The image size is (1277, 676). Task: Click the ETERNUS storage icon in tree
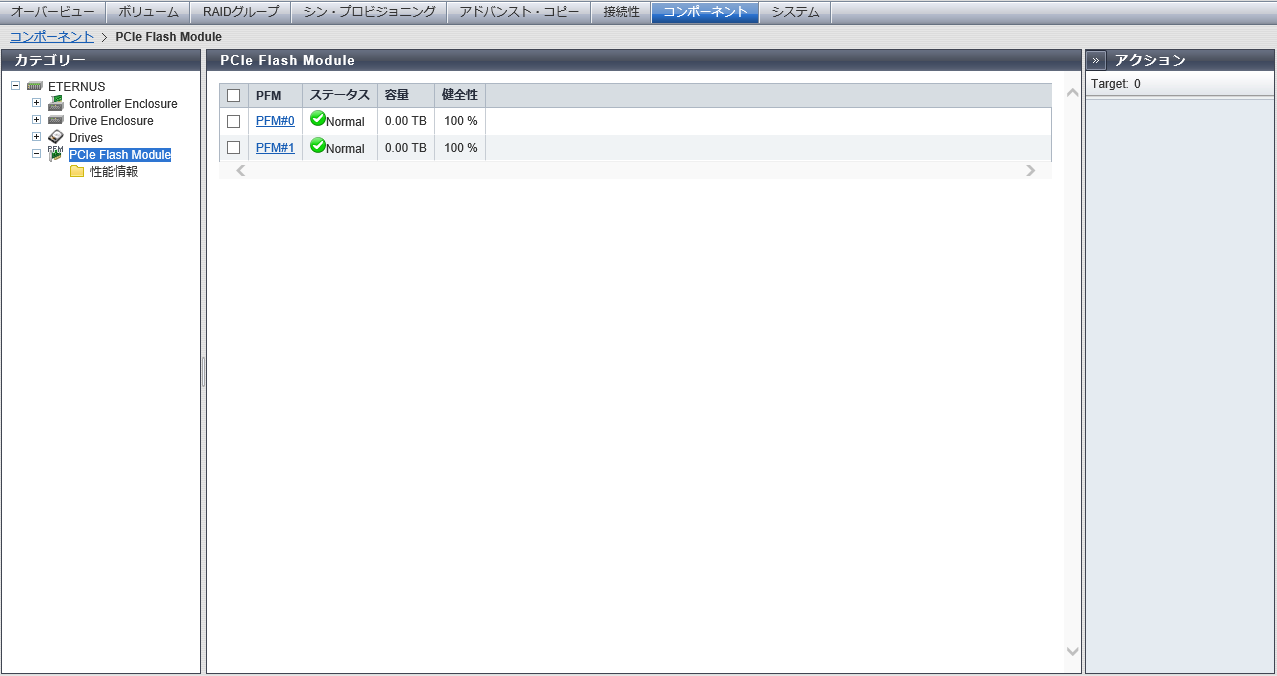click(x=35, y=87)
